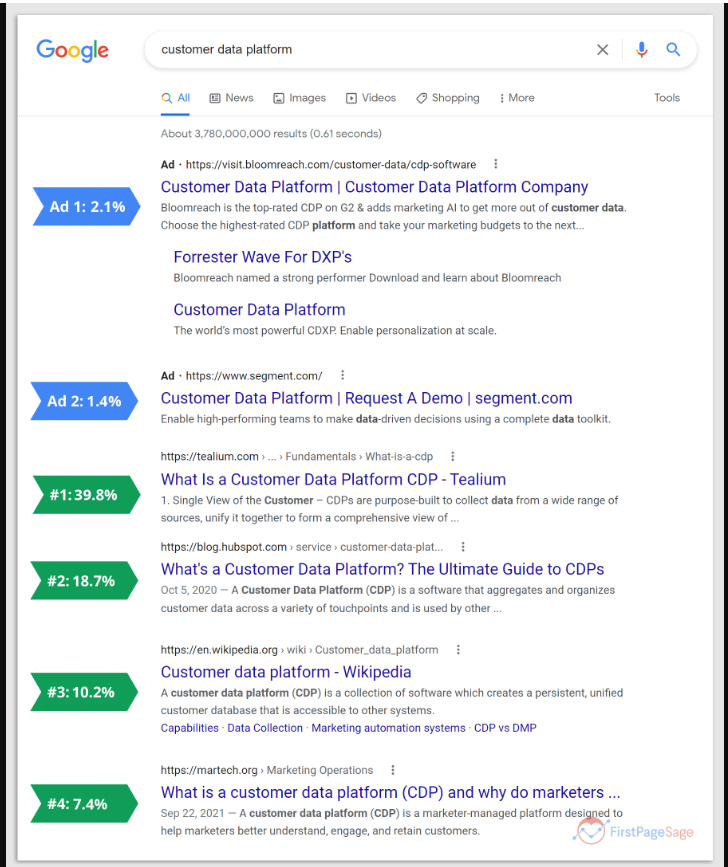Click the en.wikipedia.org breadcrumb URL
The width and height of the screenshot is (728, 867).
[300, 650]
